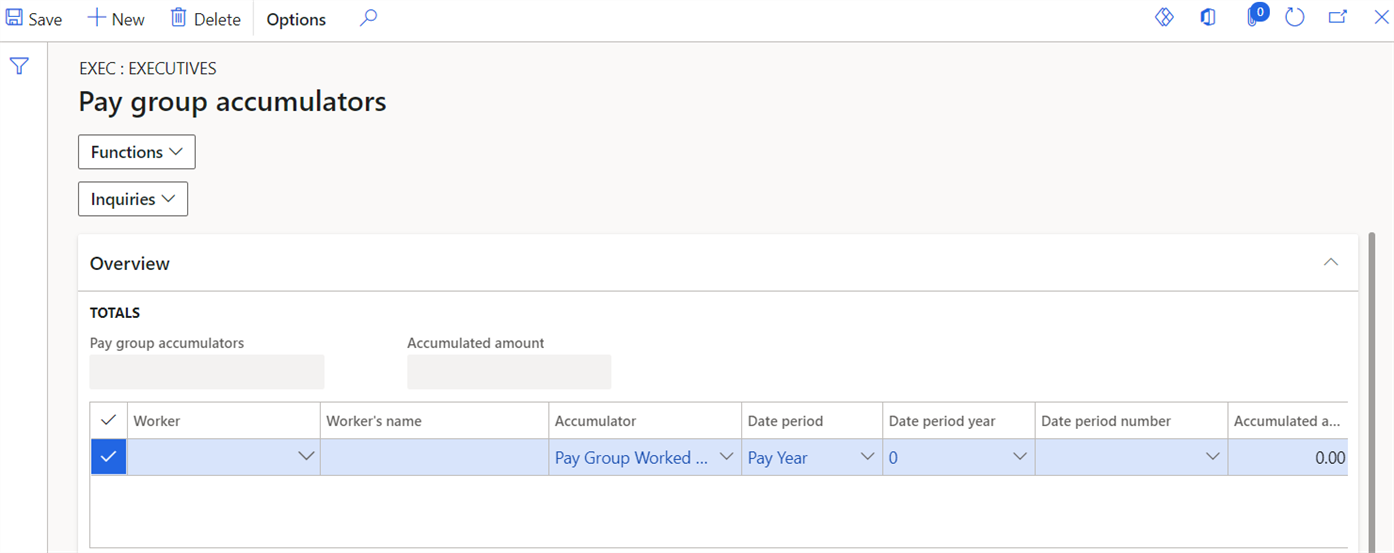Close the Pay group accumulators form
Screen dimensions: 1394x553
pos(1381,17)
